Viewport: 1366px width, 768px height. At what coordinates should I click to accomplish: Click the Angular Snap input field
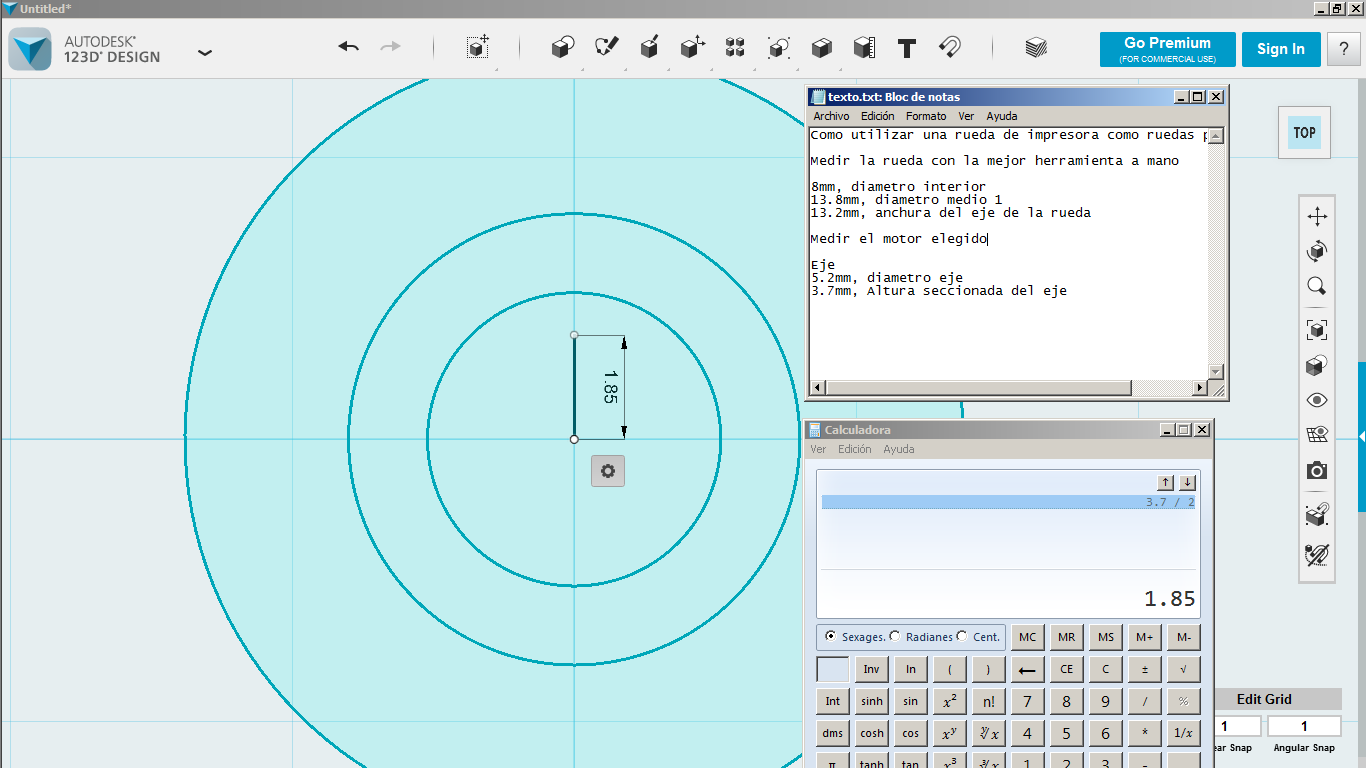tap(1304, 726)
